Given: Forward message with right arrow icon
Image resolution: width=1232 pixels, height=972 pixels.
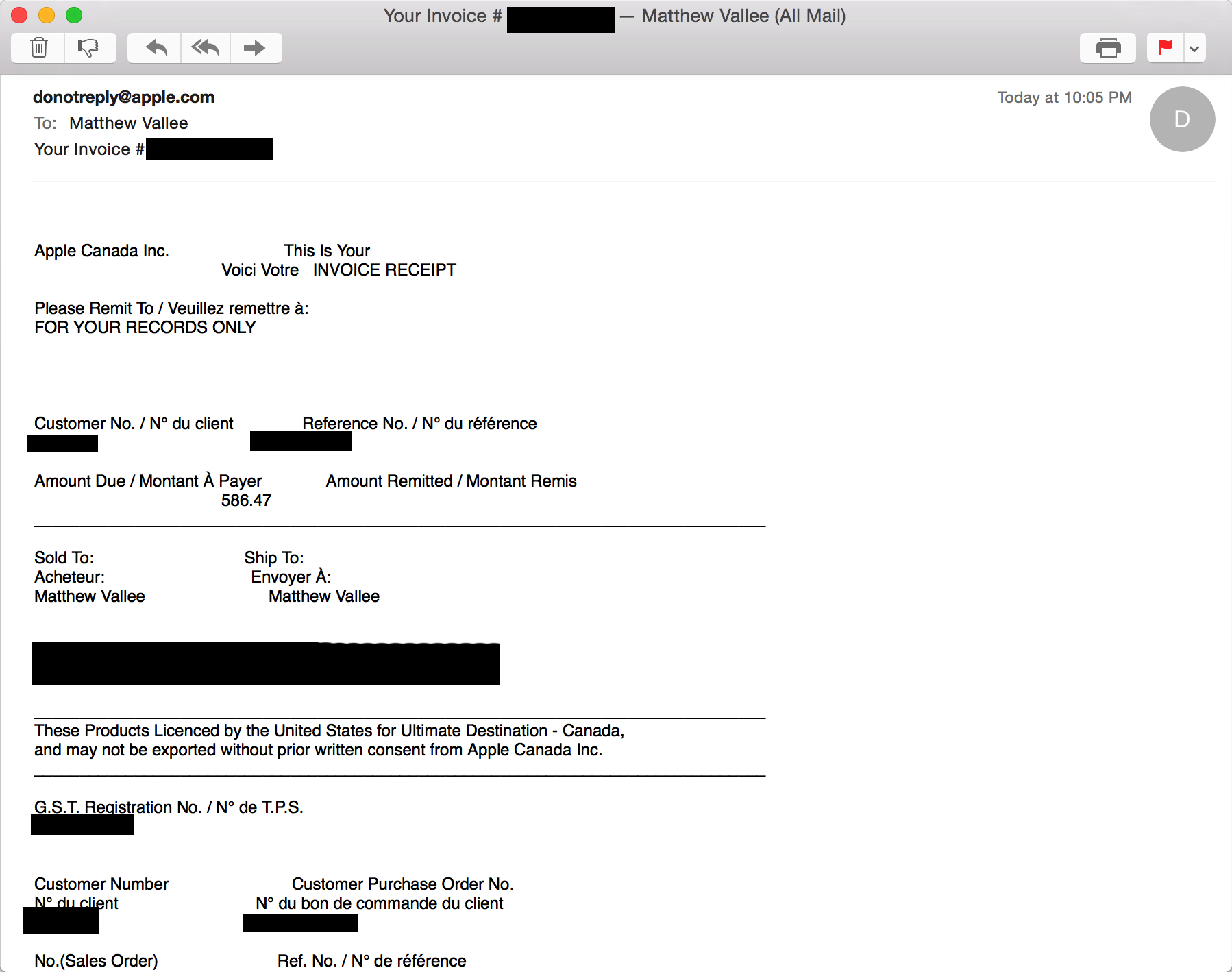Looking at the screenshot, I should (x=256, y=48).
